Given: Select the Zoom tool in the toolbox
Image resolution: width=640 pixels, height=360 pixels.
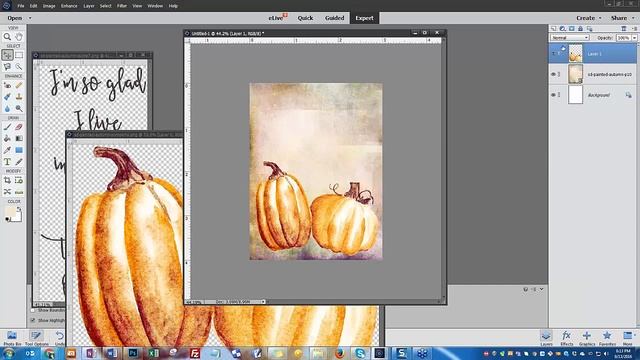Looking at the screenshot, I should 7,37.
